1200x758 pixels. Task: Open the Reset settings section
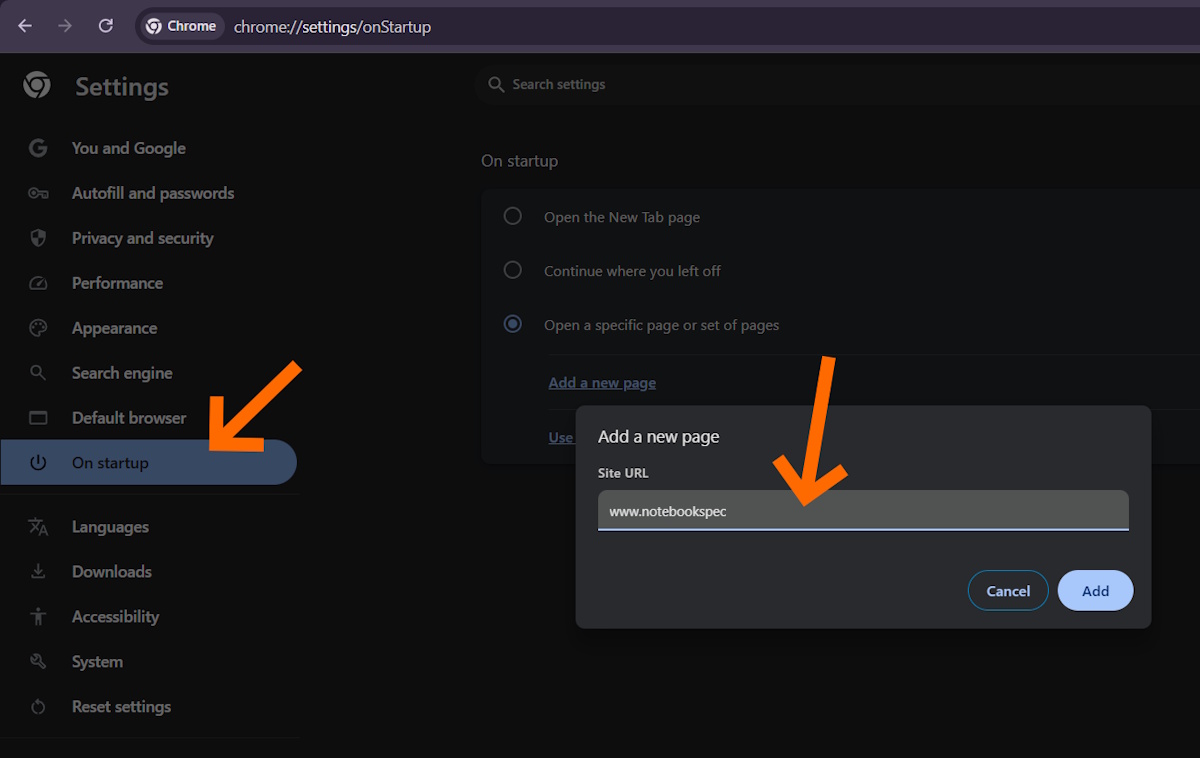[121, 707]
